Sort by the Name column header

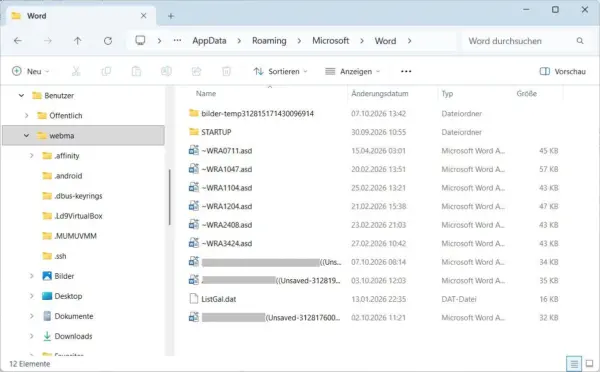pos(206,93)
